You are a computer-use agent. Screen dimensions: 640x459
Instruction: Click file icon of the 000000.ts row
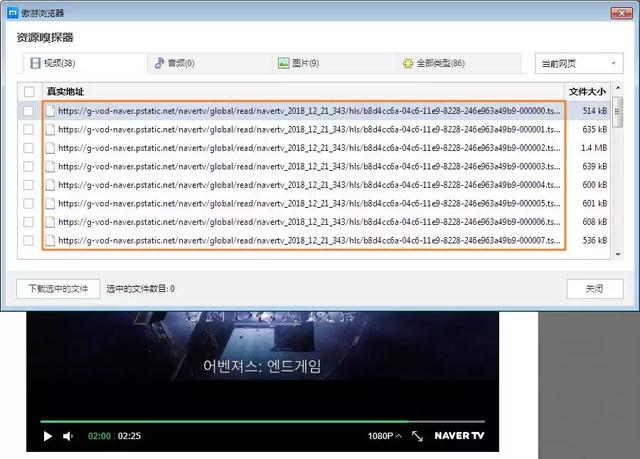pos(50,111)
